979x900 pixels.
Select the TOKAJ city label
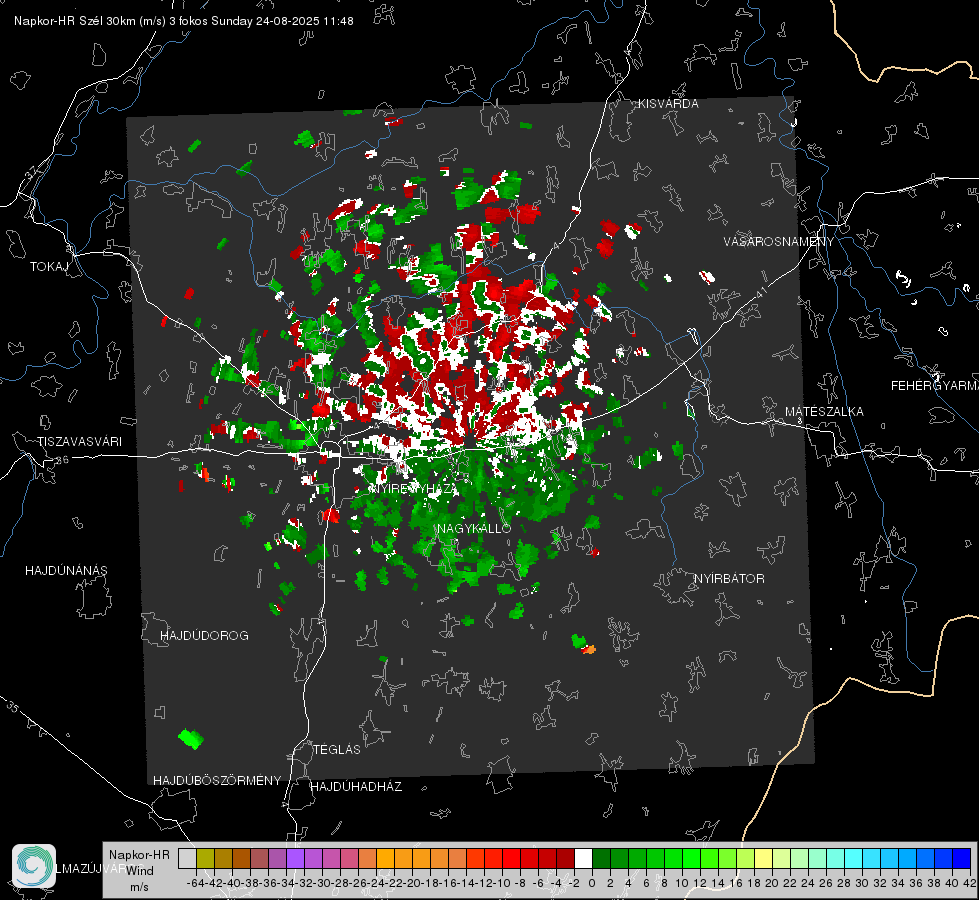point(49,267)
